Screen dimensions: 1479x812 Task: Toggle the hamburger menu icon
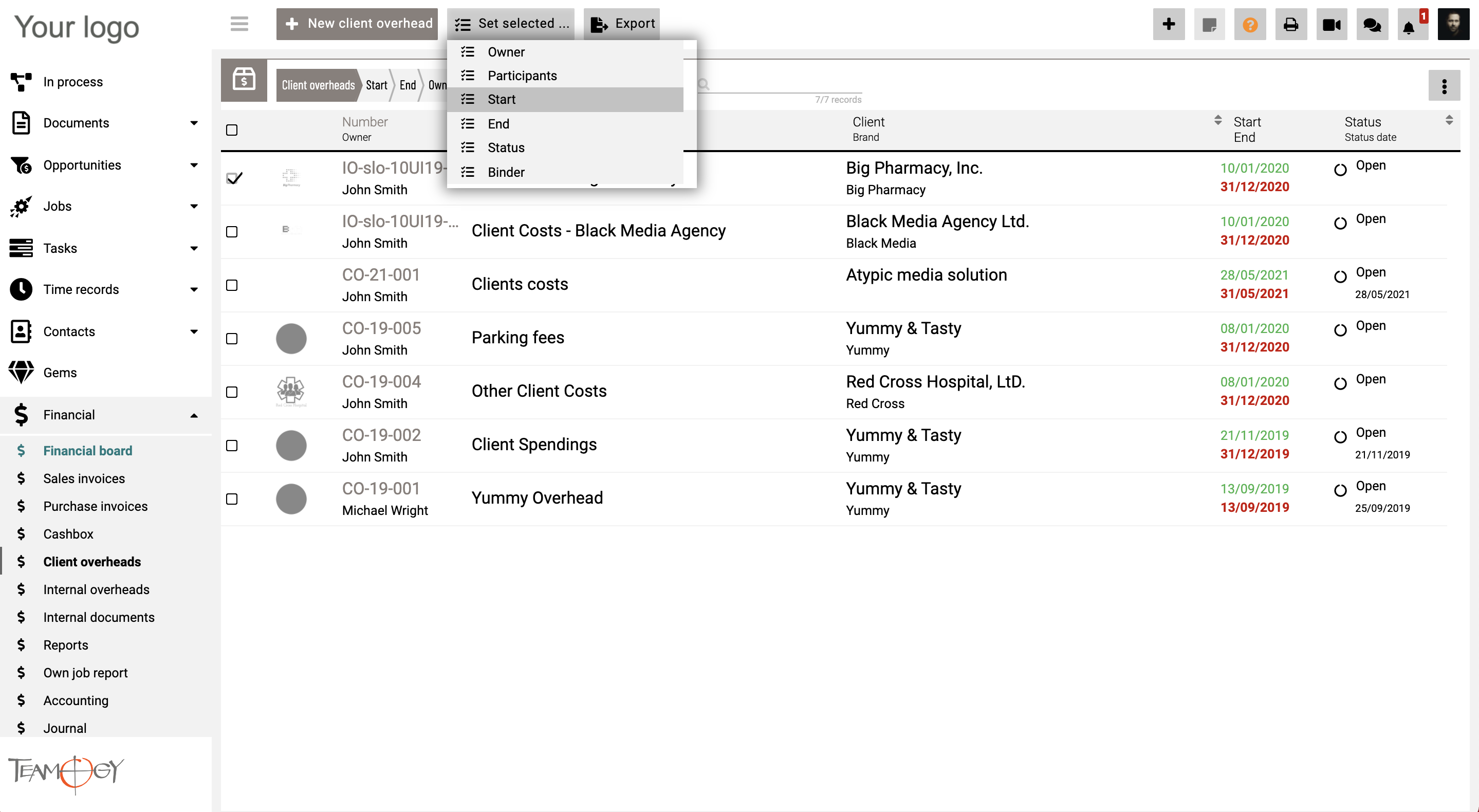239,24
